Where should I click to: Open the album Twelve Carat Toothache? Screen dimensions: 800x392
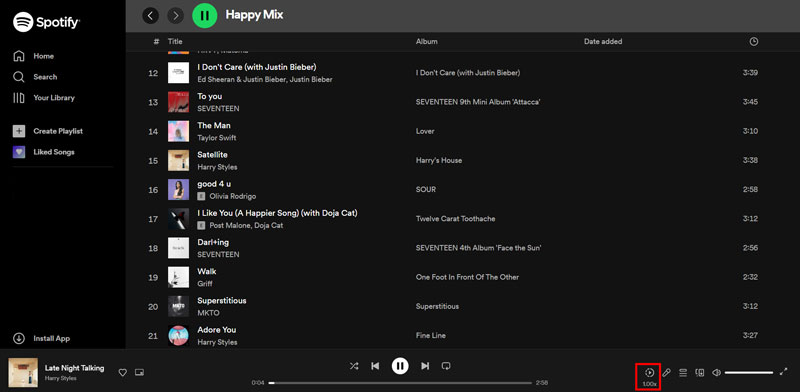click(456, 218)
